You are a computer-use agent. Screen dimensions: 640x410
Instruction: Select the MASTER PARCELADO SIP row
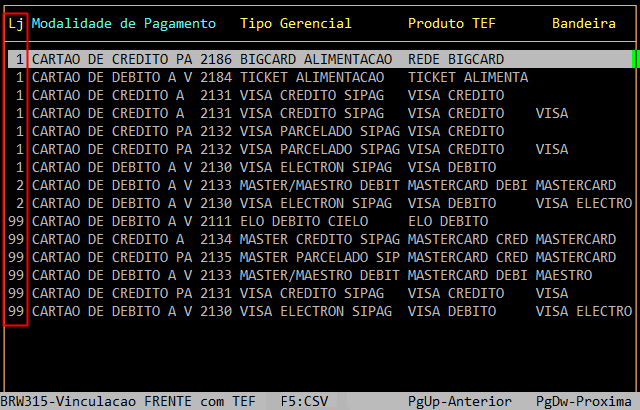pyautogui.click(x=320, y=257)
